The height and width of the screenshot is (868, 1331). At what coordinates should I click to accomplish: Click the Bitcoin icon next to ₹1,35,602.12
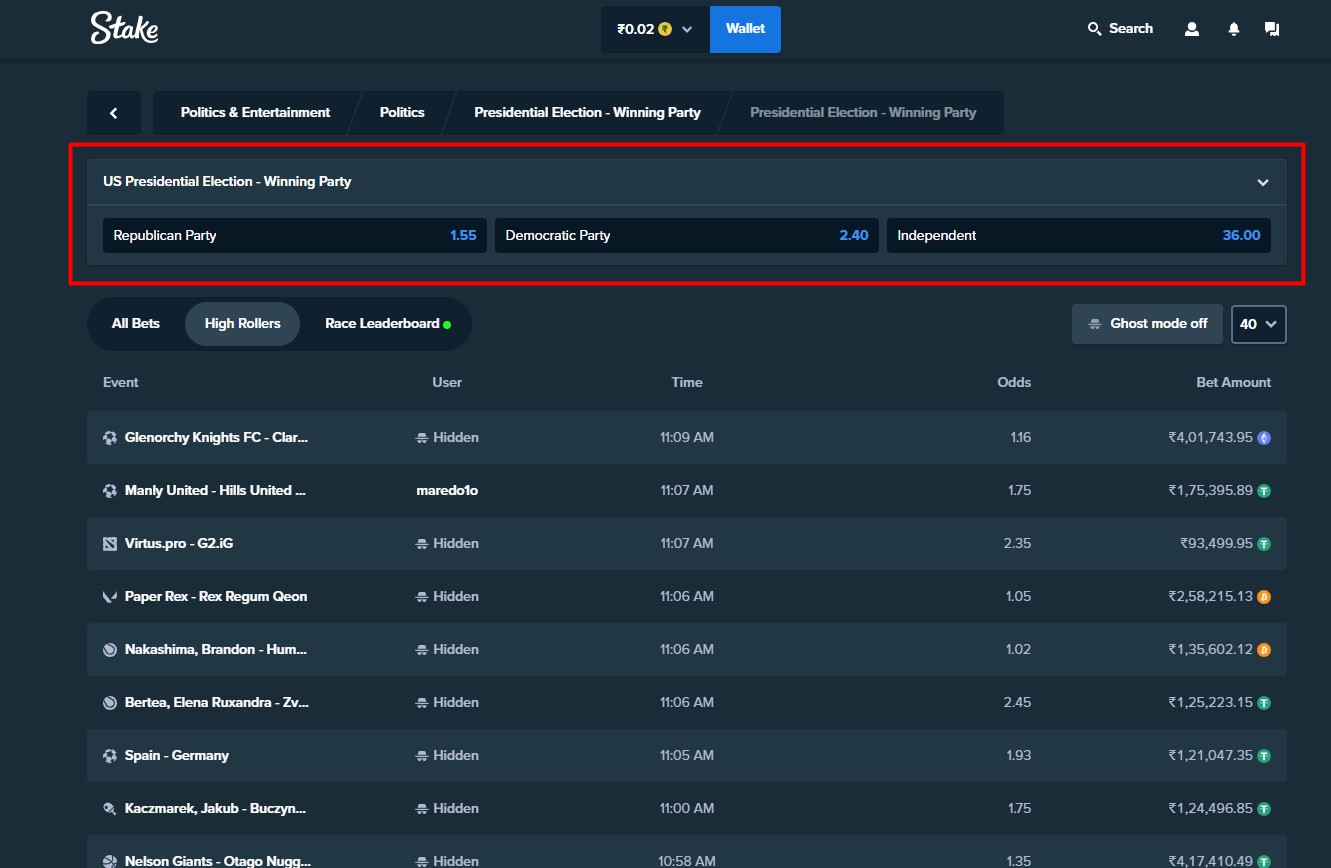[x=1264, y=649]
